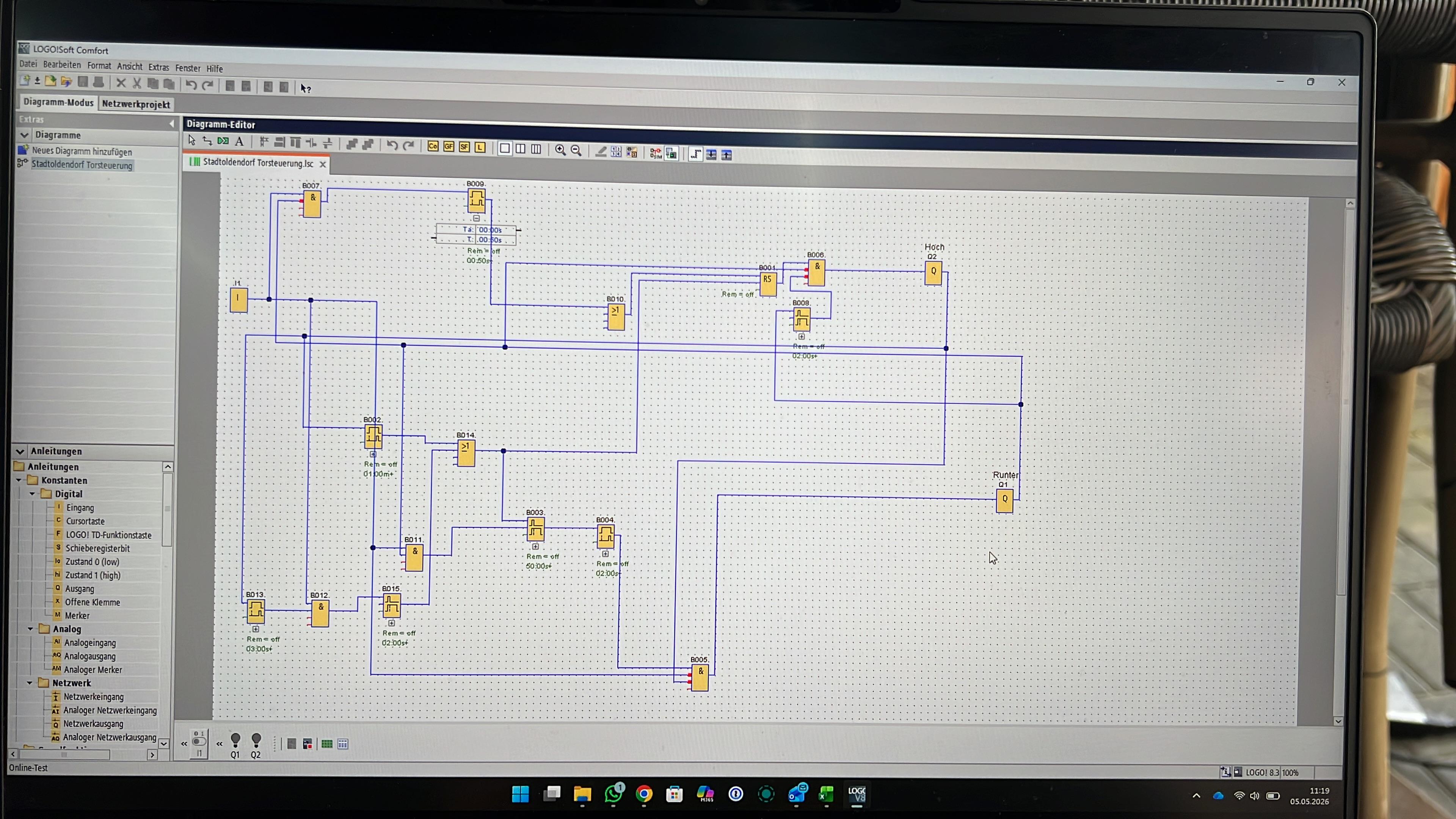Create a new diagram from main toolbar
1456x819 pixels.
(x=25, y=81)
